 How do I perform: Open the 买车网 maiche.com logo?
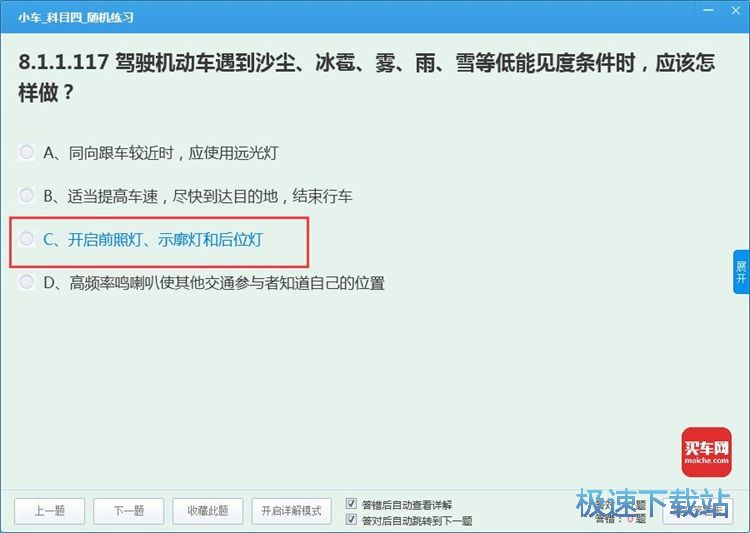(x=706, y=452)
